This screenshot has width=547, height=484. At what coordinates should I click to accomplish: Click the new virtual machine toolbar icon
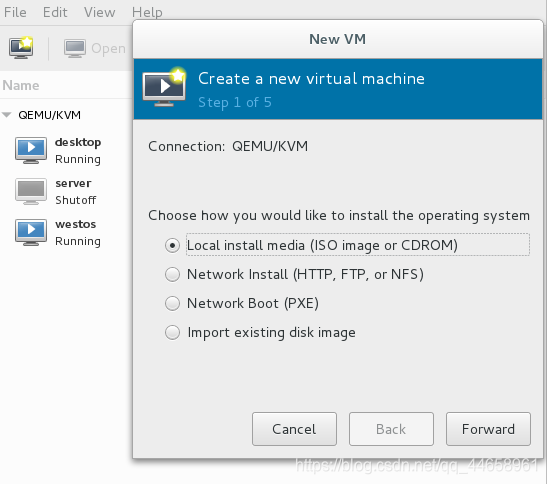point(21,47)
